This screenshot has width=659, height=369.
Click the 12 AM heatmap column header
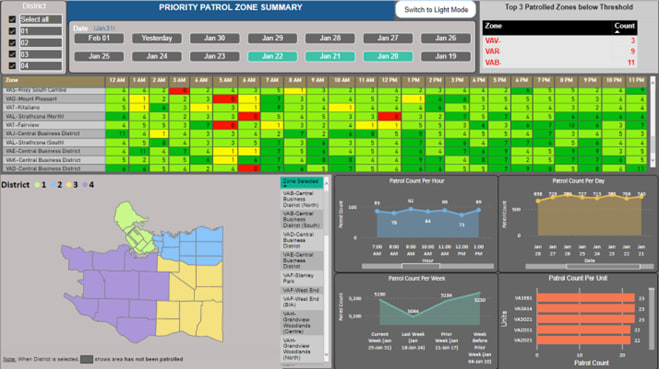(x=117, y=80)
